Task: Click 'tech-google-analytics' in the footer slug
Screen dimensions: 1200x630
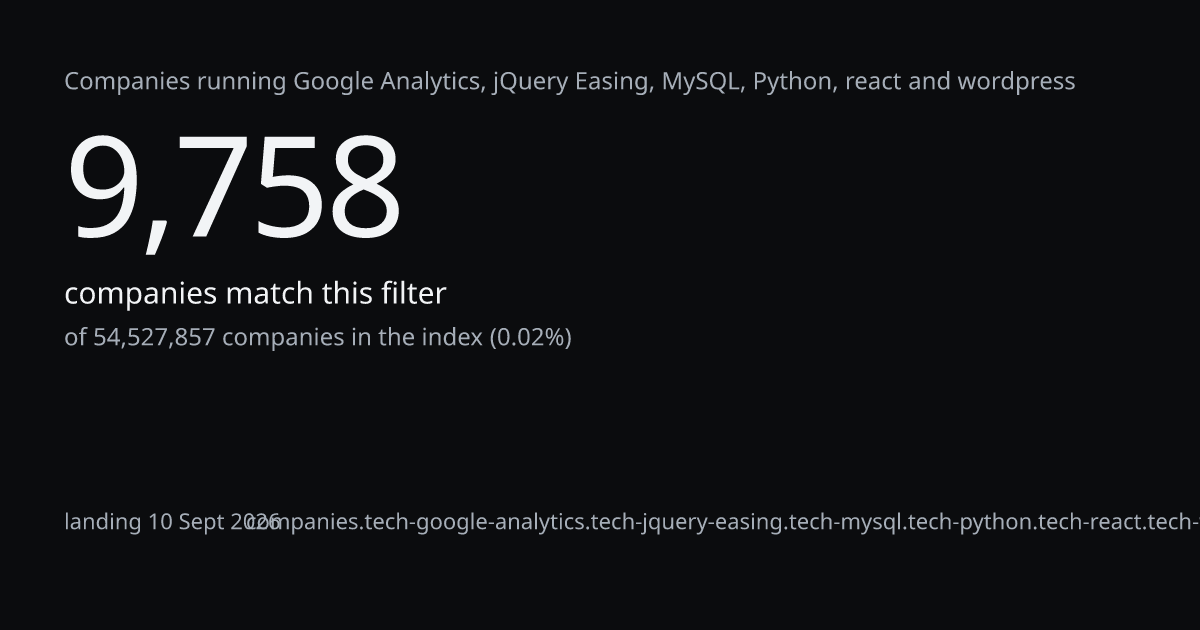Action: tap(476, 522)
